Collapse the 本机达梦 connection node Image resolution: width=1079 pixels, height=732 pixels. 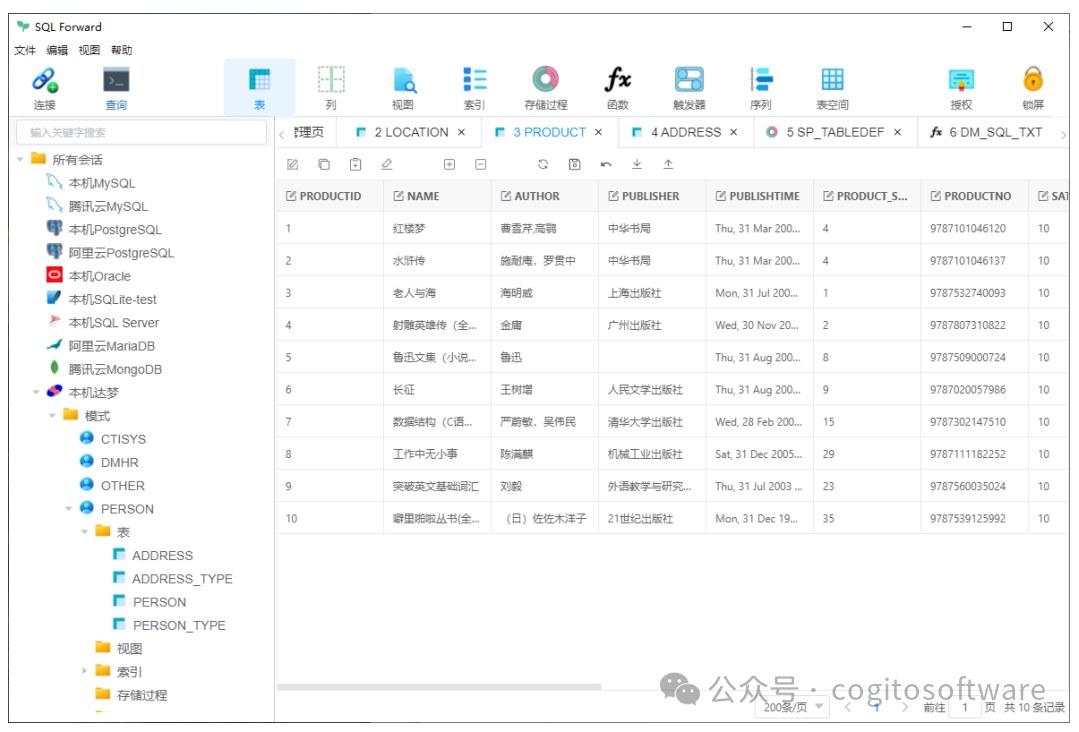(36, 392)
